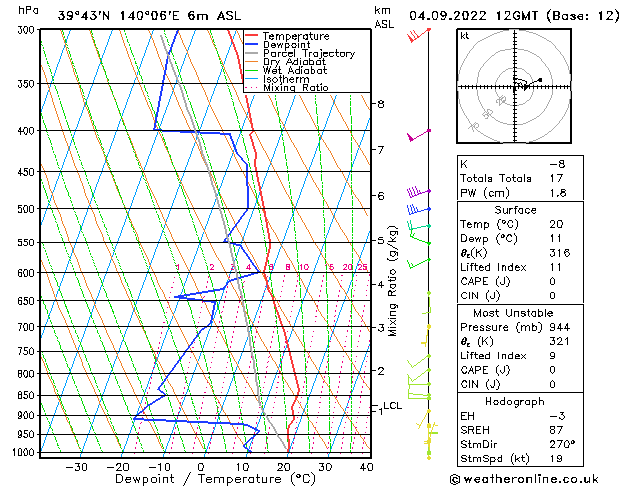Click the 'hPa' pressure axis unit label
Image resolution: width=629 pixels, height=486 pixels.
(x=28, y=10)
